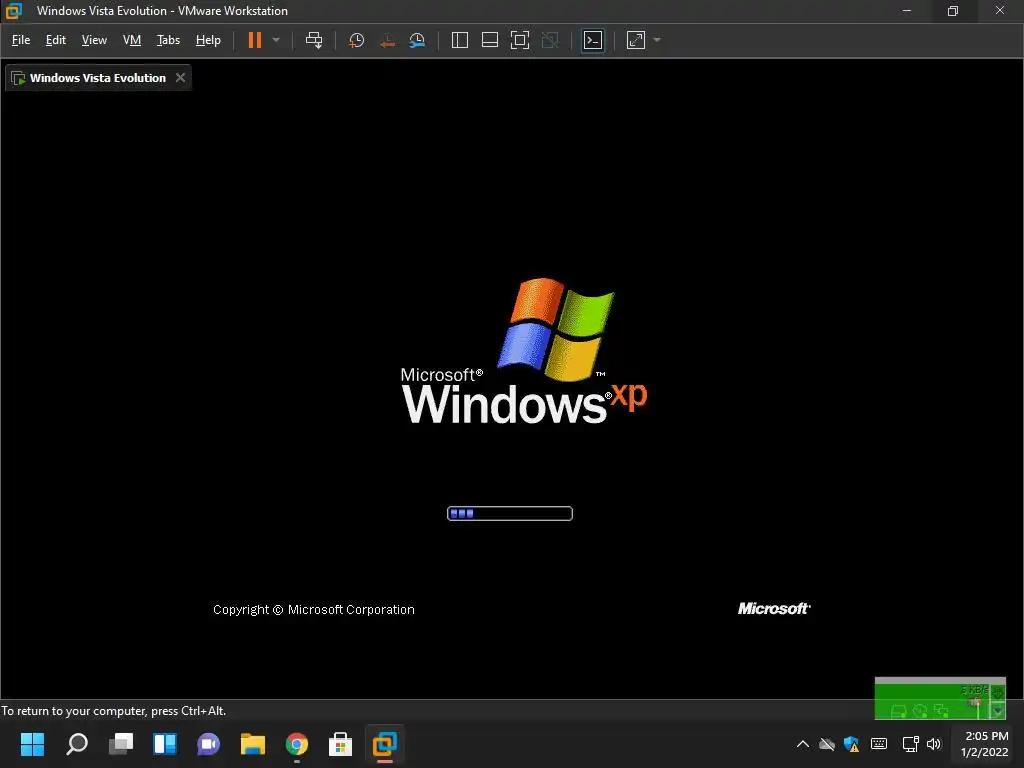
Task: Close the Windows Vista Evolution tab
Action: [x=181, y=78]
